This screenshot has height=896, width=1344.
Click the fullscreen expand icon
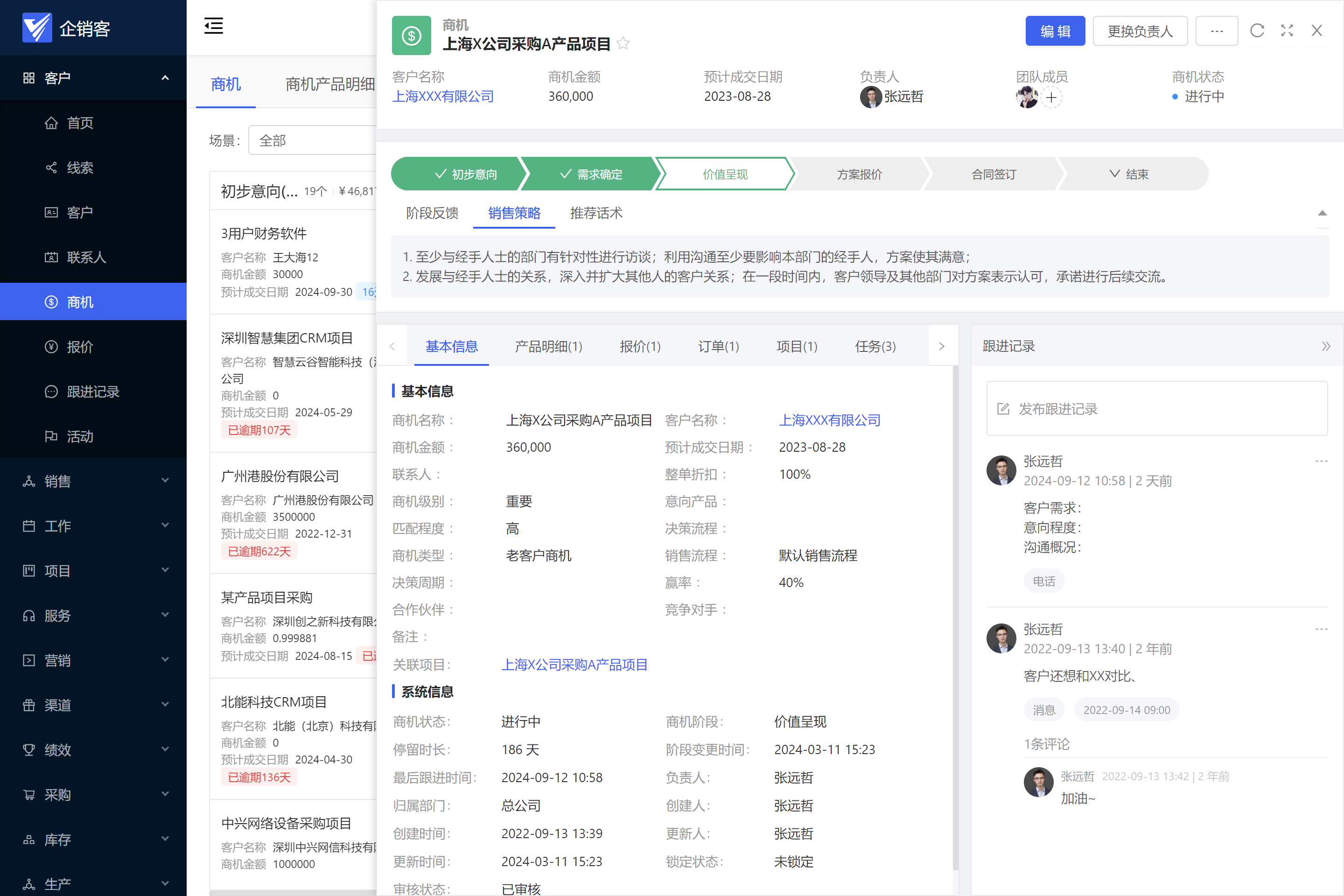(1287, 31)
